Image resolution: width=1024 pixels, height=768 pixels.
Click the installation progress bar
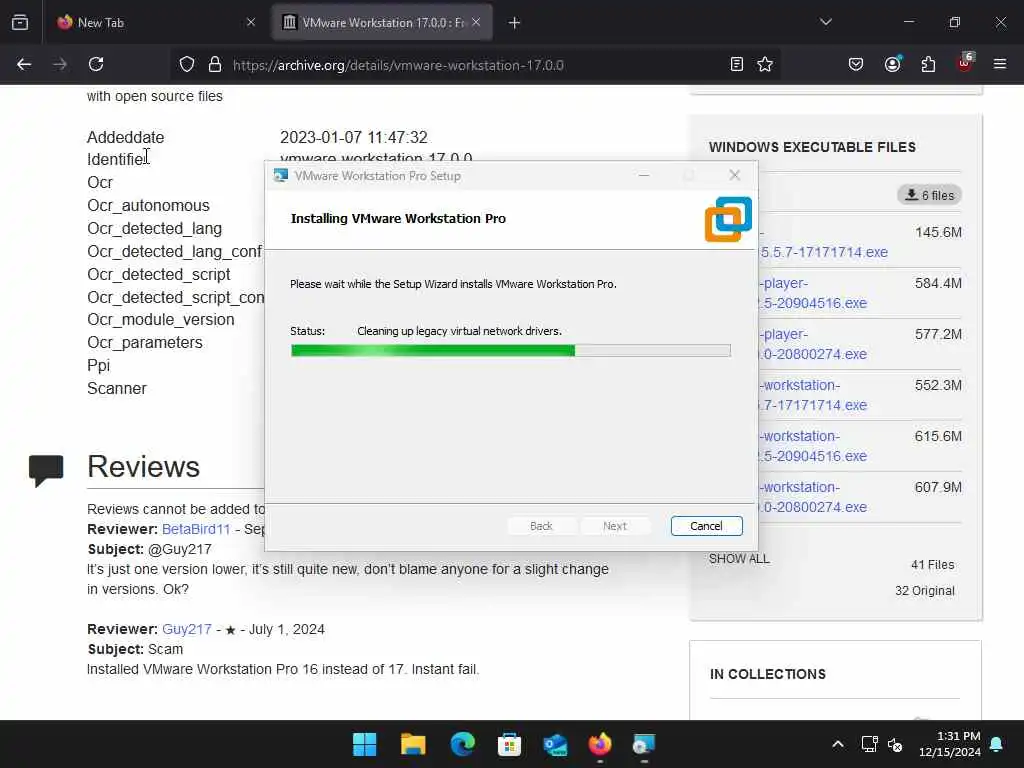coord(511,351)
